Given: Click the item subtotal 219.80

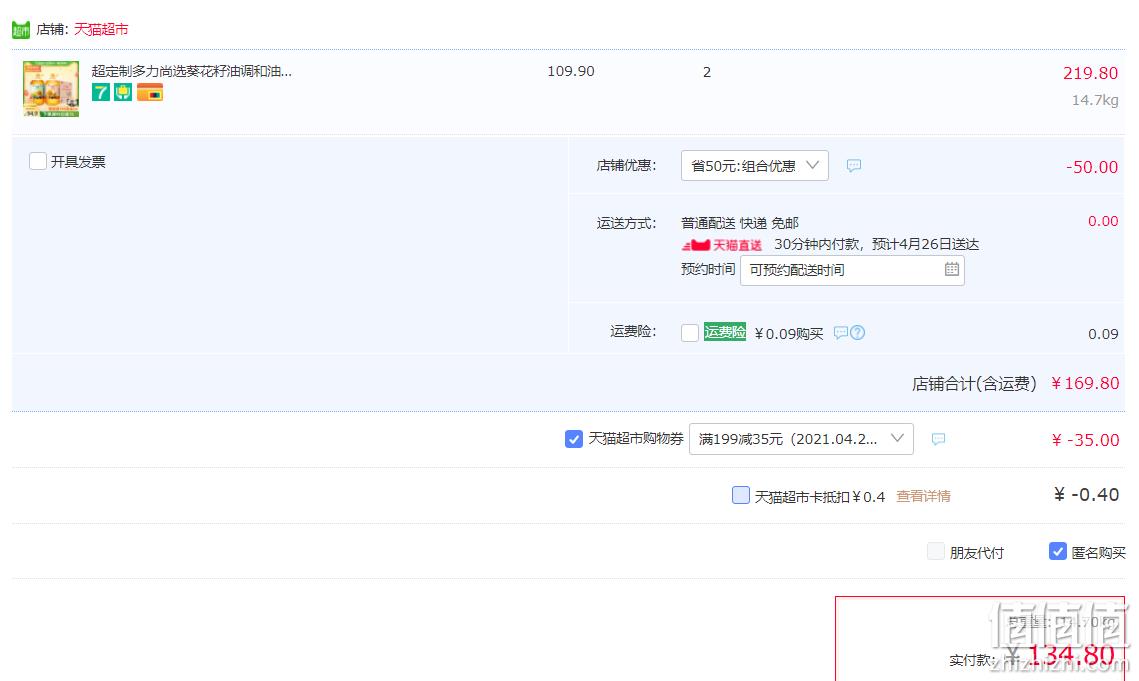Looking at the screenshot, I should point(1090,73).
